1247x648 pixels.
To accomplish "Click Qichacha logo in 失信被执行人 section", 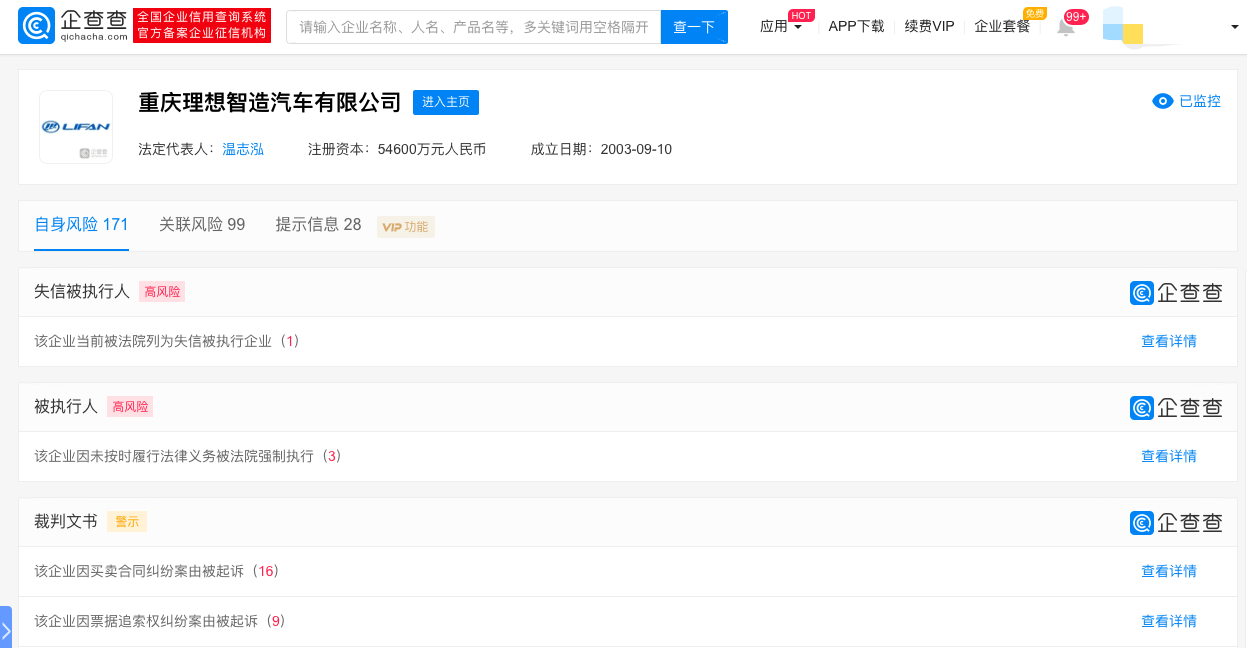I will [1176, 293].
